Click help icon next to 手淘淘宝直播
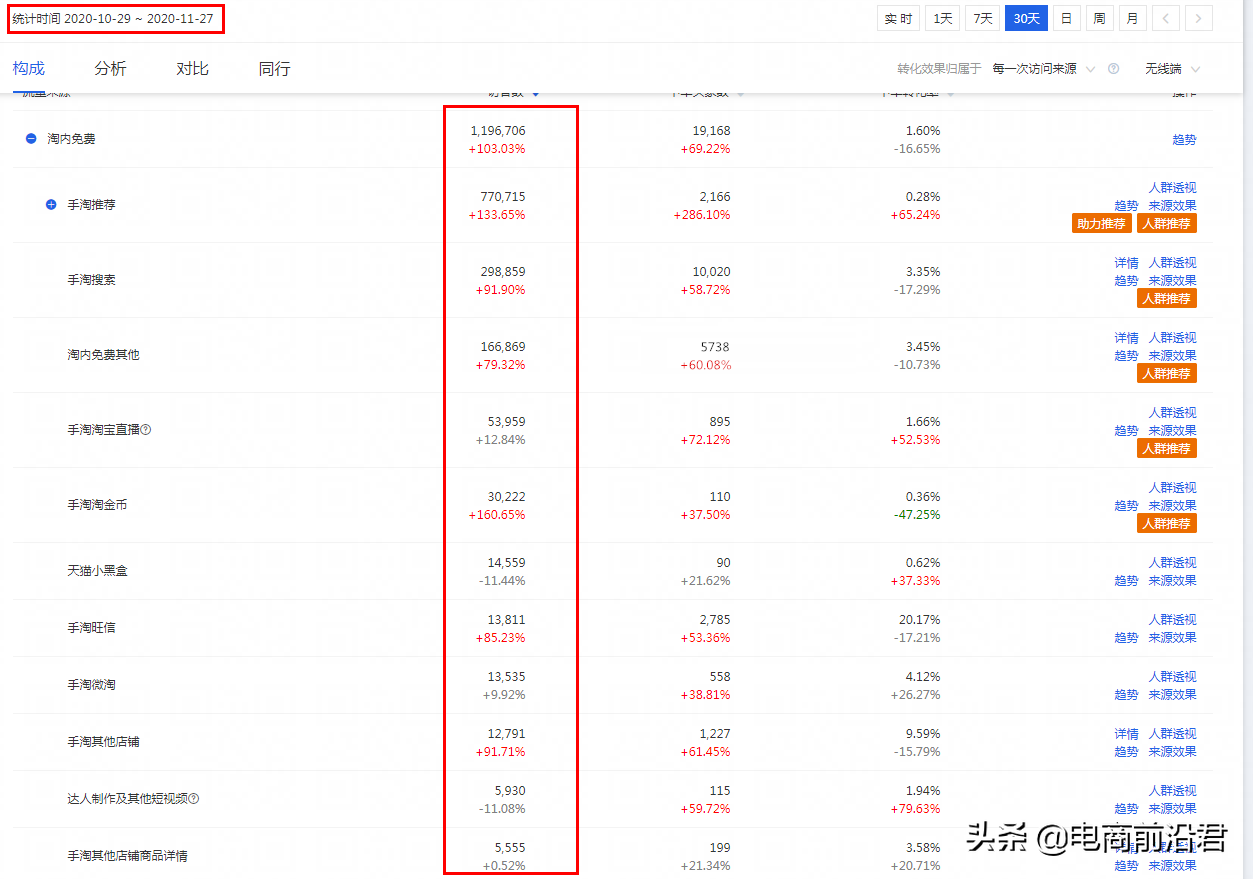The image size is (1253, 879). [146, 429]
